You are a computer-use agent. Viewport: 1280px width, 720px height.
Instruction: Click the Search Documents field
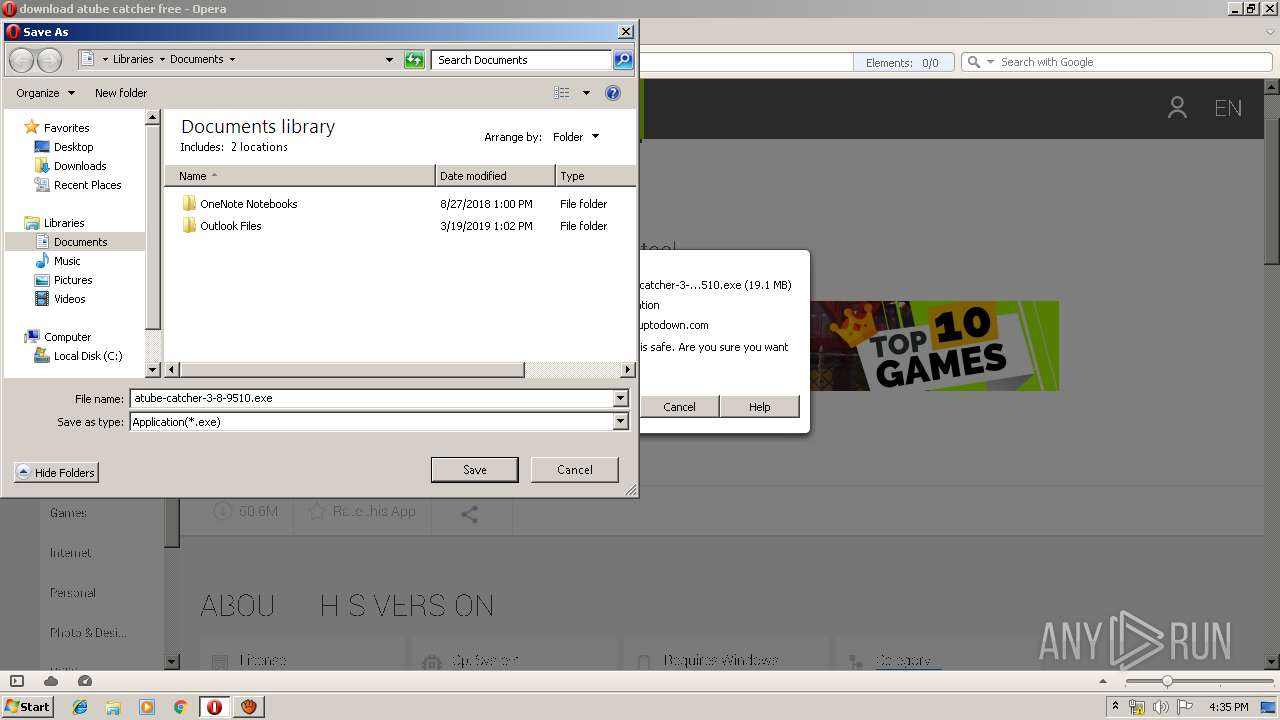tap(522, 60)
